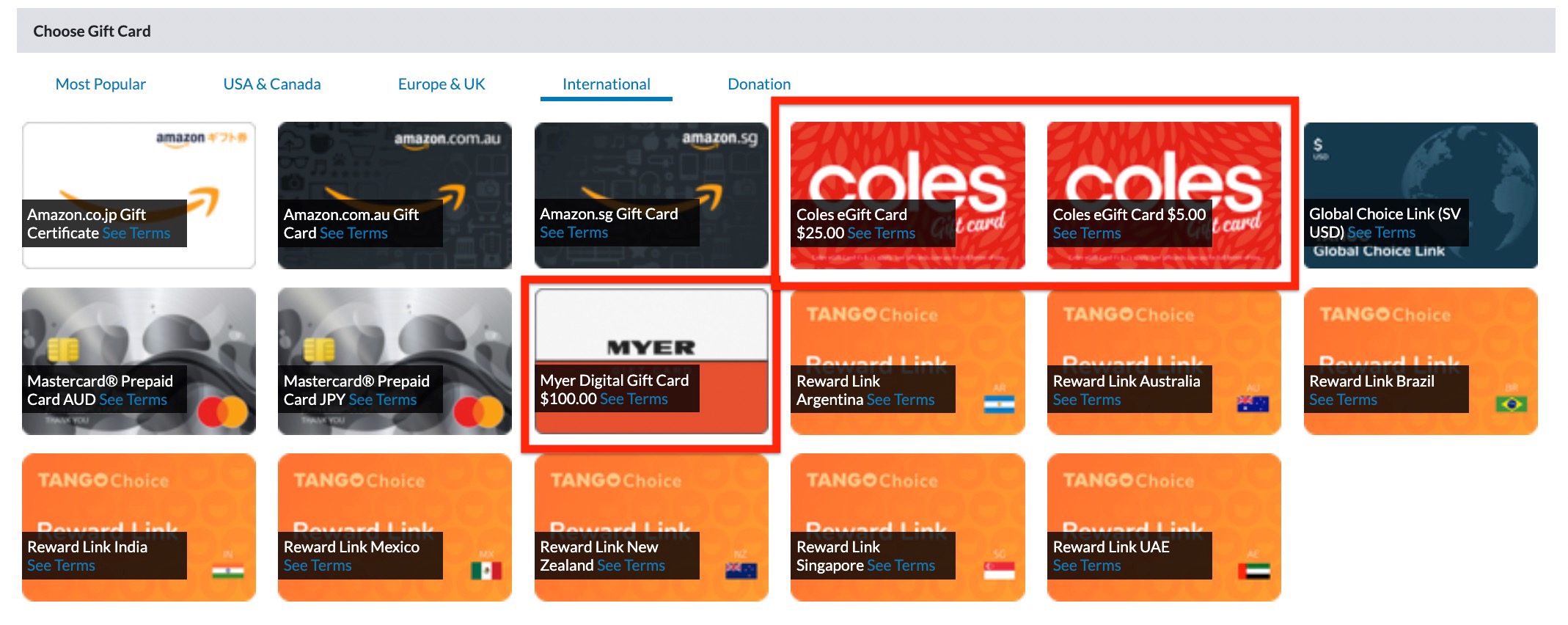The height and width of the screenshot is (625, 1568).
Task: Open the Donation tab
Action: (759, 84)
